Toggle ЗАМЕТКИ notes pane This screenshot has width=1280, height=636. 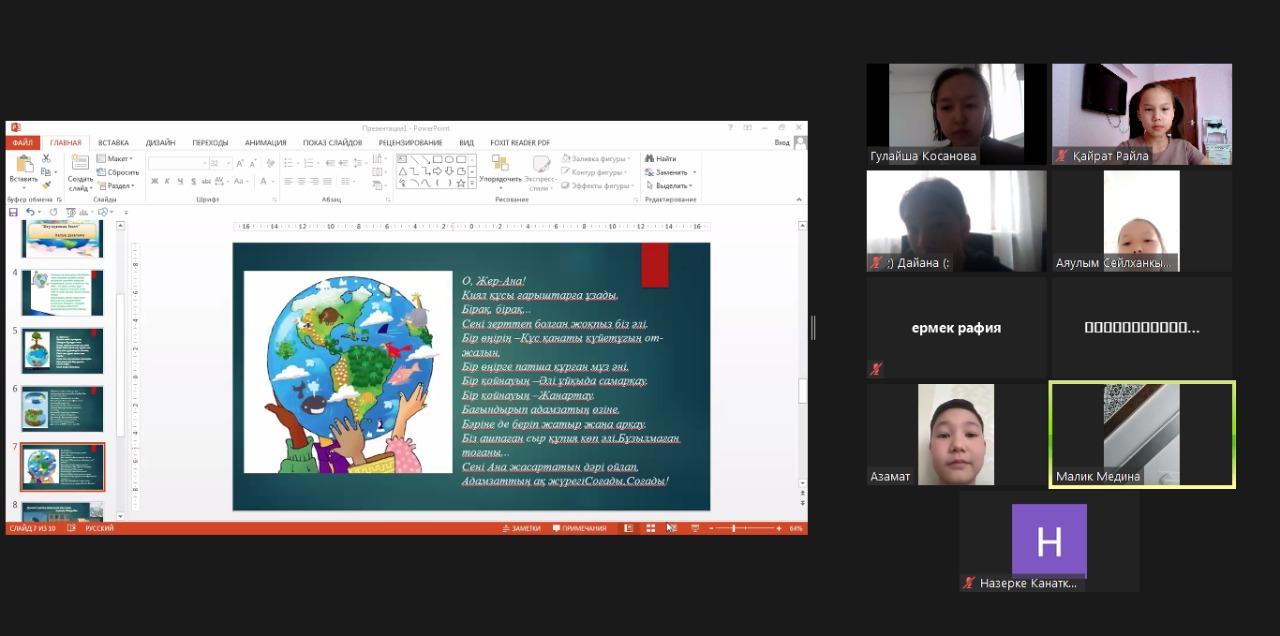point(521,528)
